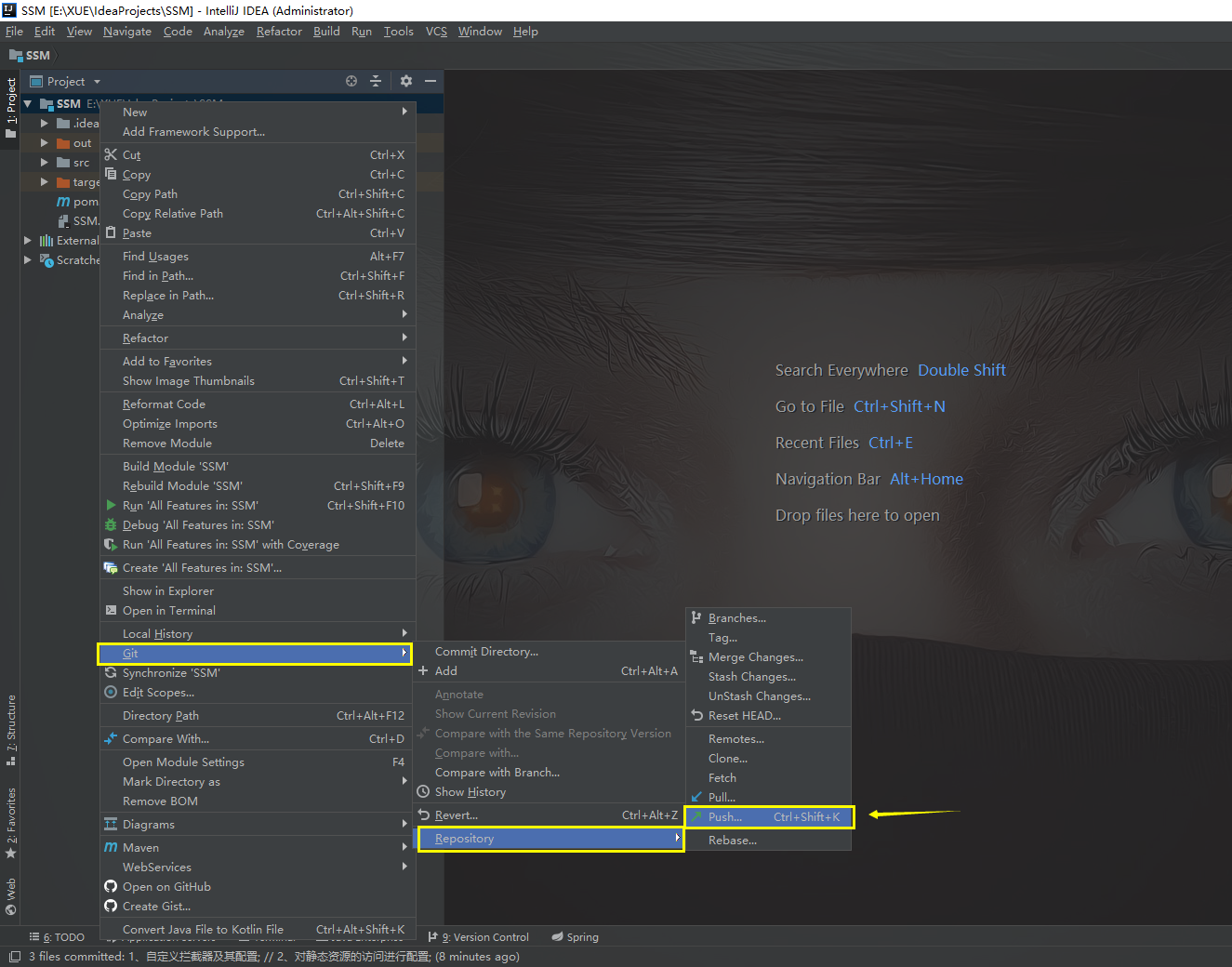Open the 9: Version Control tab
Screen dimensions: 1232x967
point(478,936)
